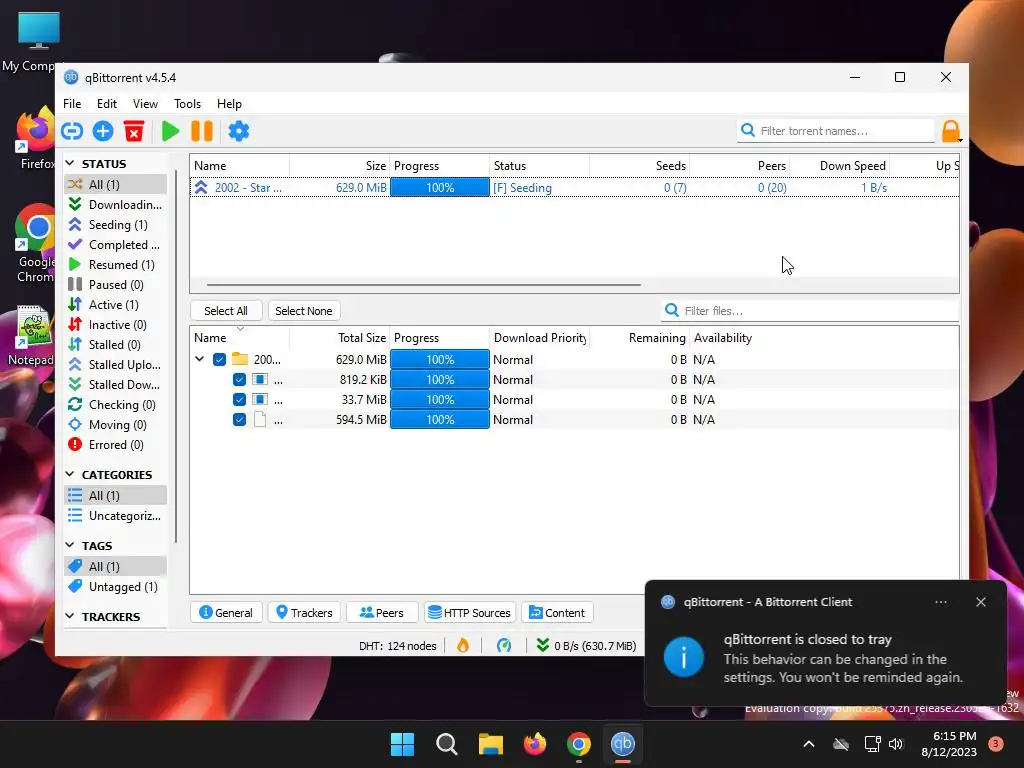
Task: Select the Untagged (1) tag filter
Action: coord(116,586)
